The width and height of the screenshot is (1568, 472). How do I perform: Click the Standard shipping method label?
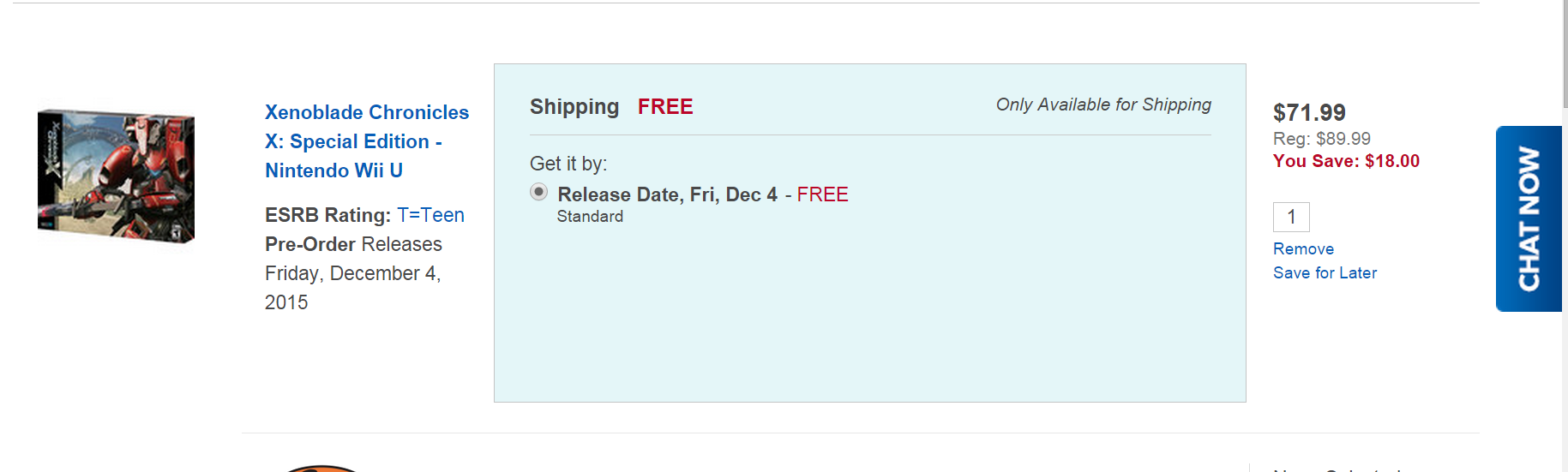pos(590,217)
